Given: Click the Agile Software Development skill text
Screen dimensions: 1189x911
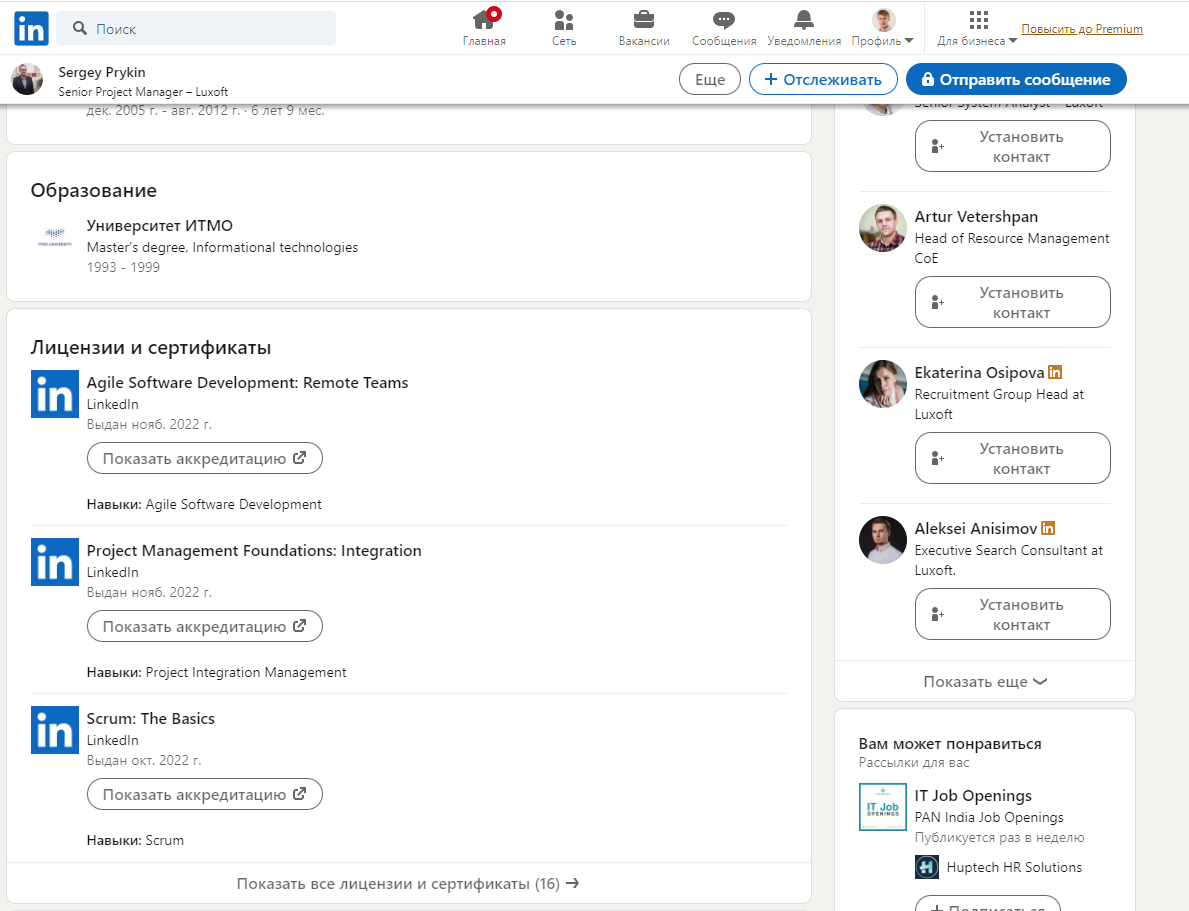Looking at the screenshot, I should click(233, 504).
